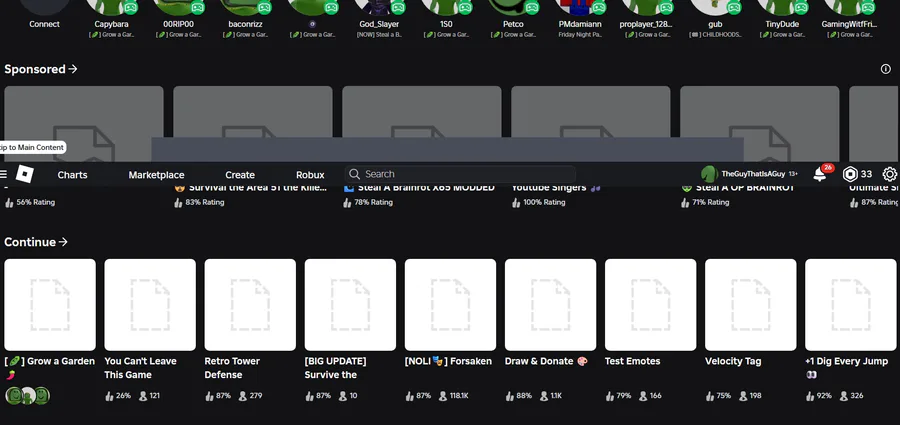
Task: Click the 83% Rating text
Action: pos(204,202)
